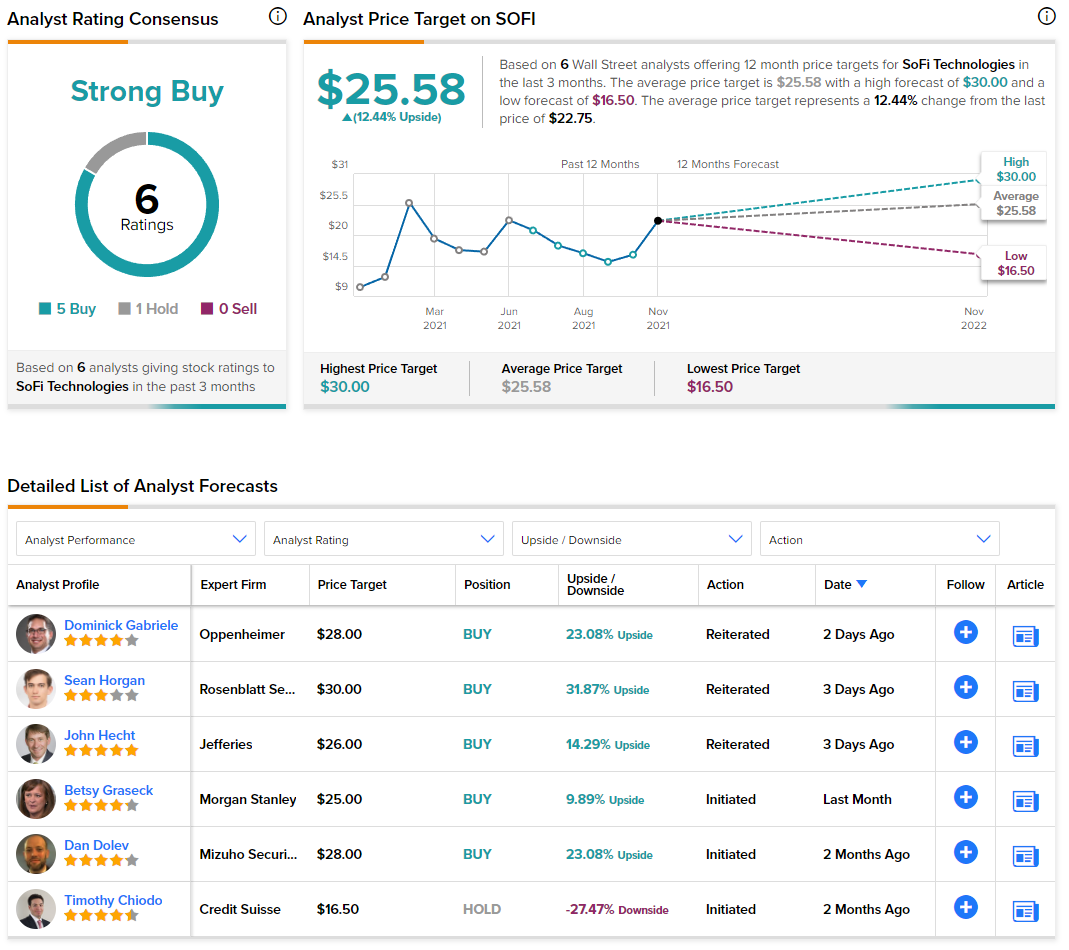Follow Dominick Gabriele with the plus icon

965,632
